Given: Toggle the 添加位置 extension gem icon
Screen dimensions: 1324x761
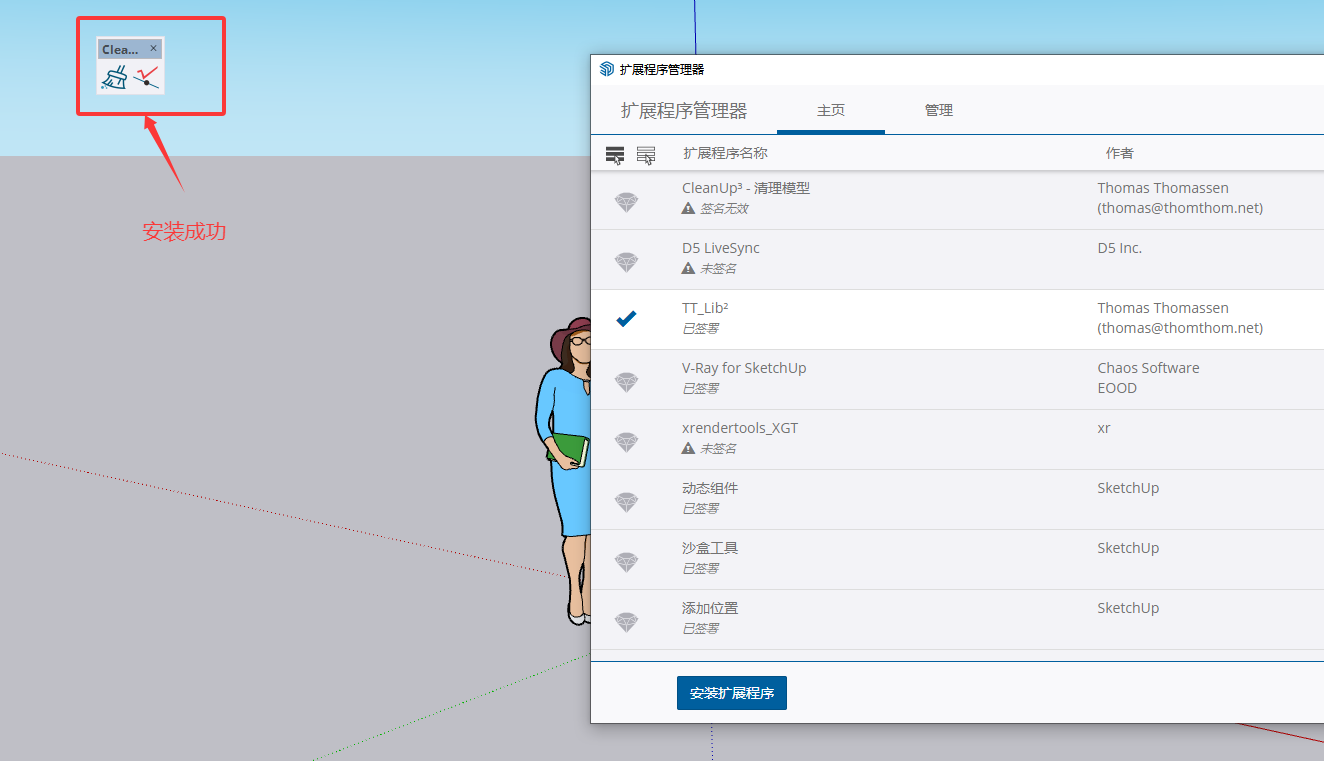Looking at the screenshot, I should click(626, 622).
